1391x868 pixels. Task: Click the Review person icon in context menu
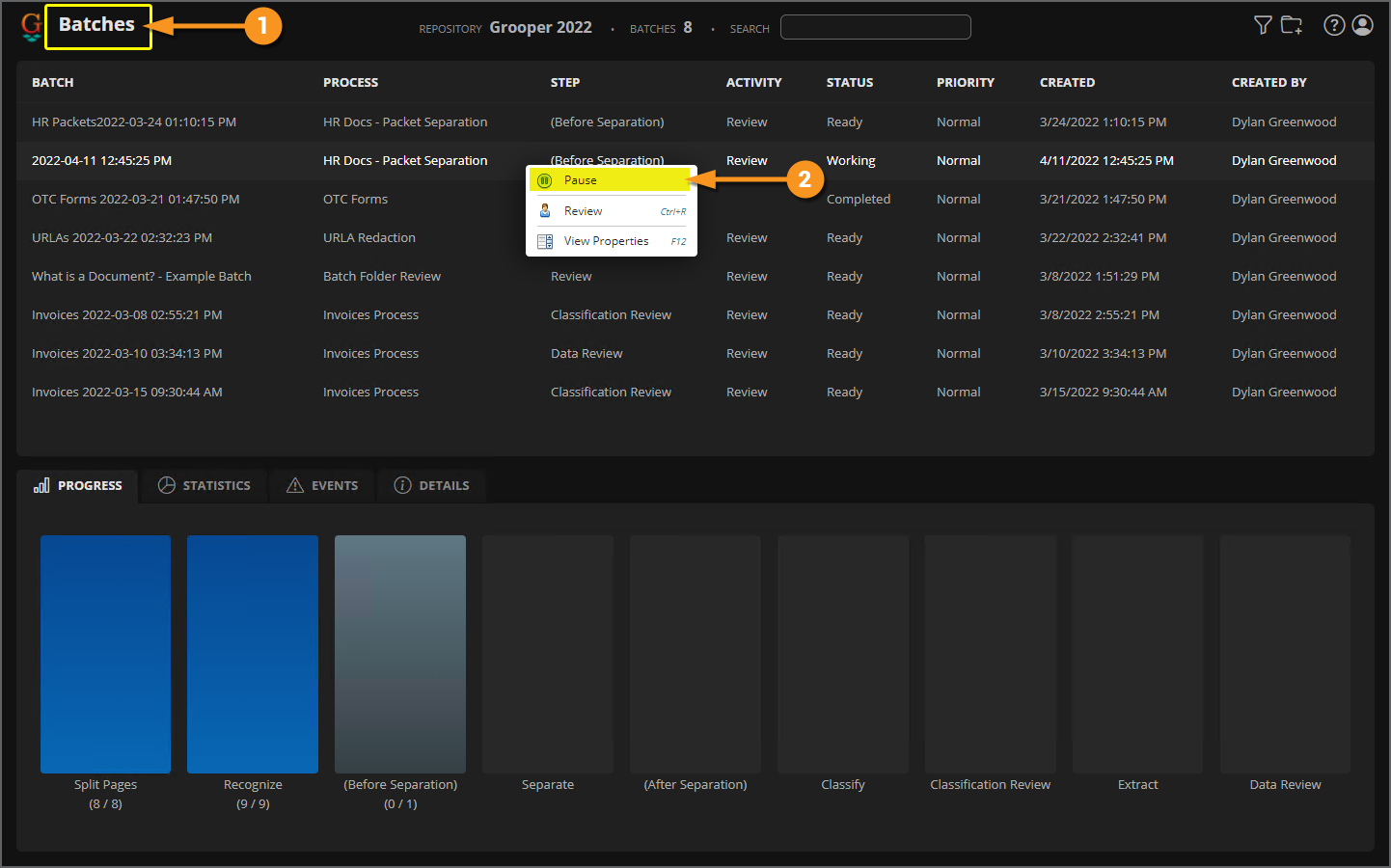click(544, 211)
